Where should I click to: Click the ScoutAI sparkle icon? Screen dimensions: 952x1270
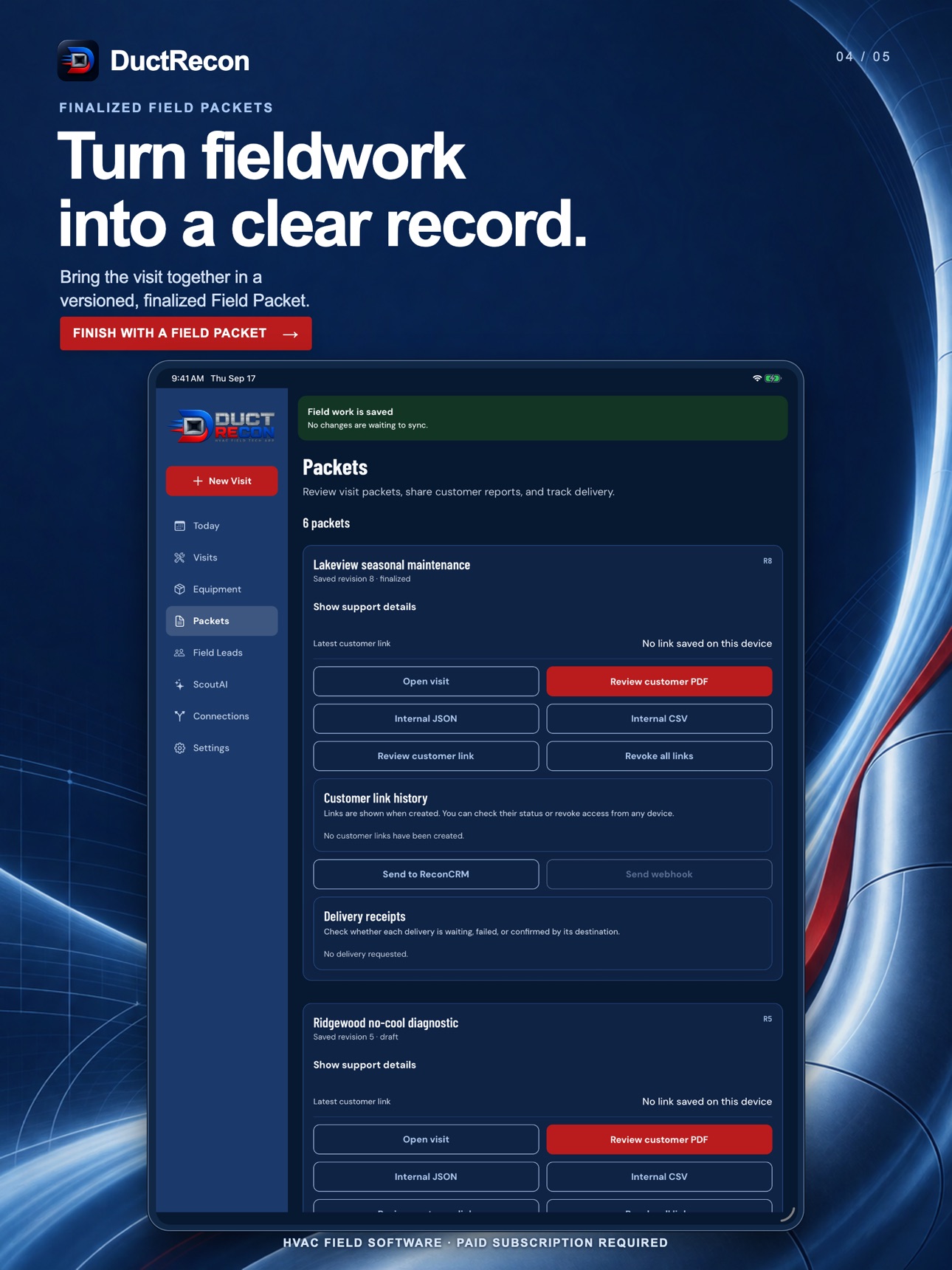click(179, 684)
